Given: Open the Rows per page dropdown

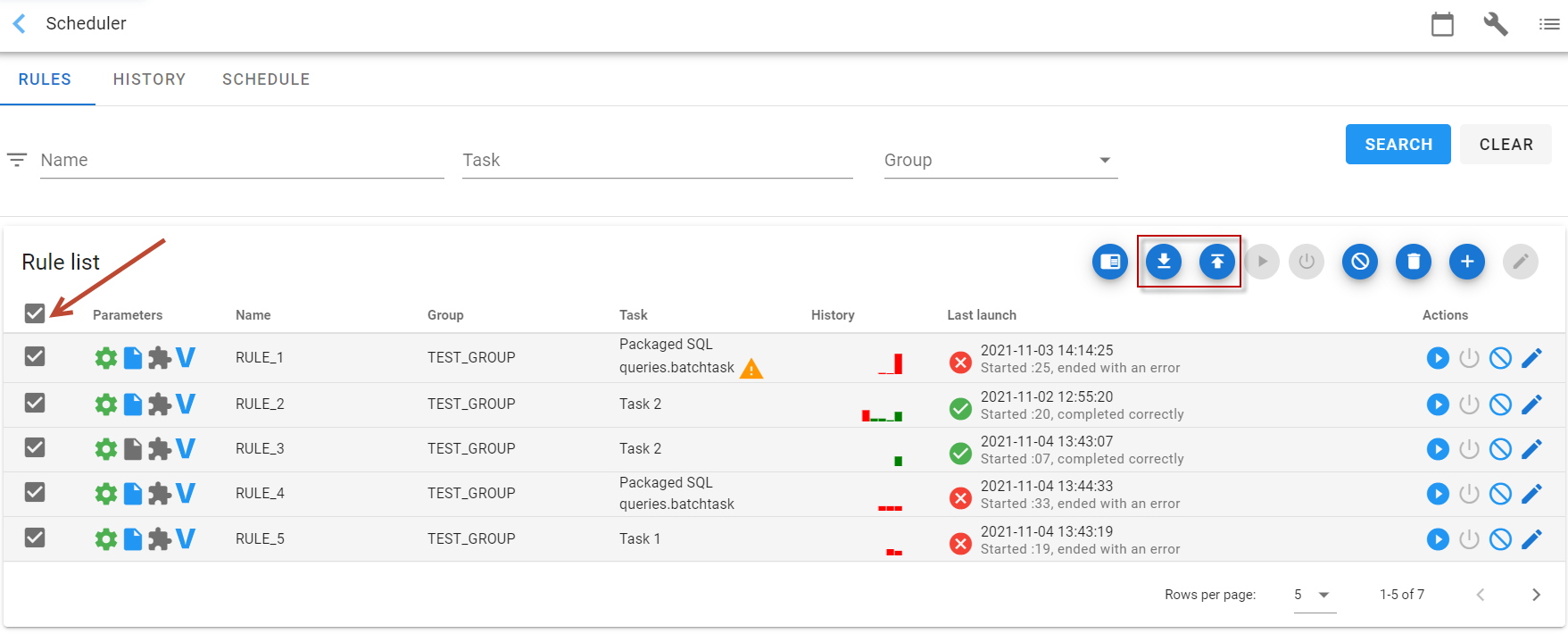Looking at the screenshot, I should [1315, 595].
